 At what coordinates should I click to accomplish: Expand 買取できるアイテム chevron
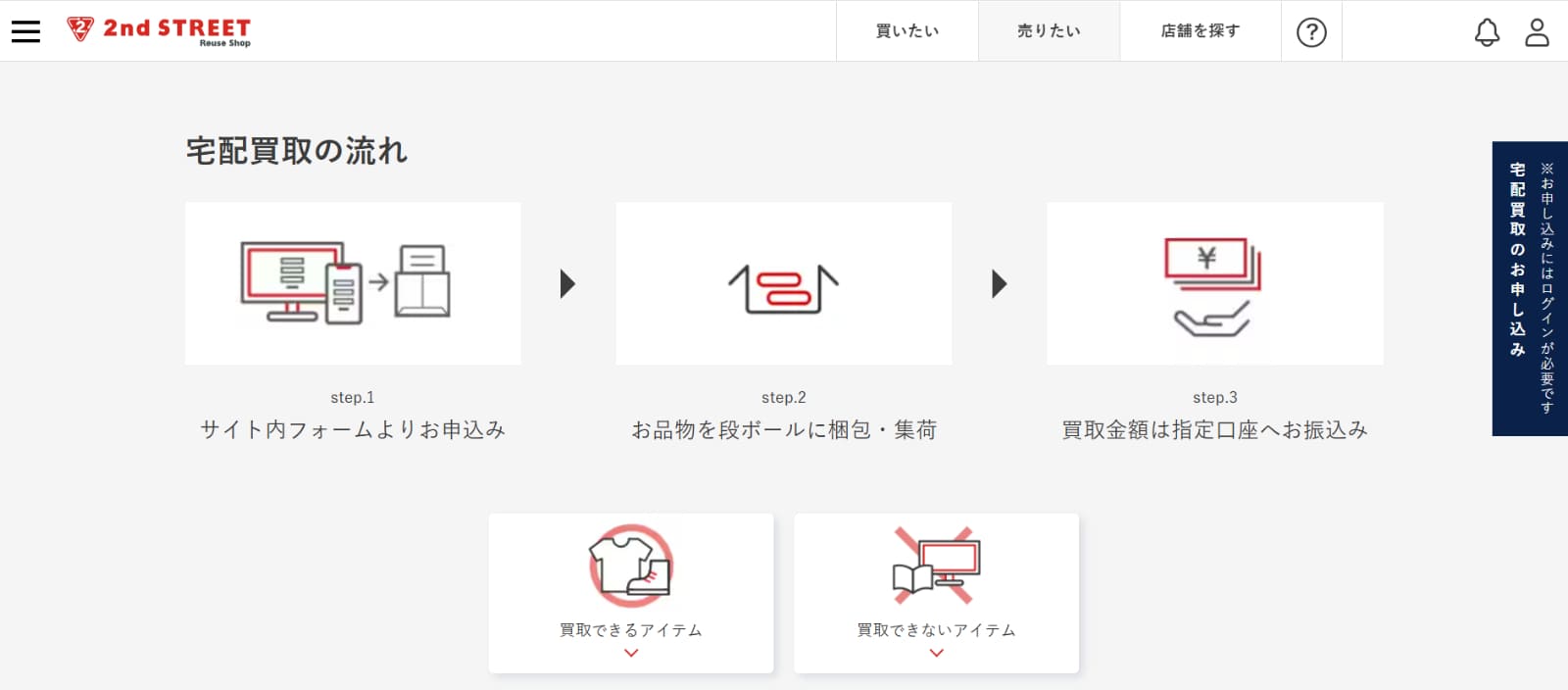[x=631, y=653]
